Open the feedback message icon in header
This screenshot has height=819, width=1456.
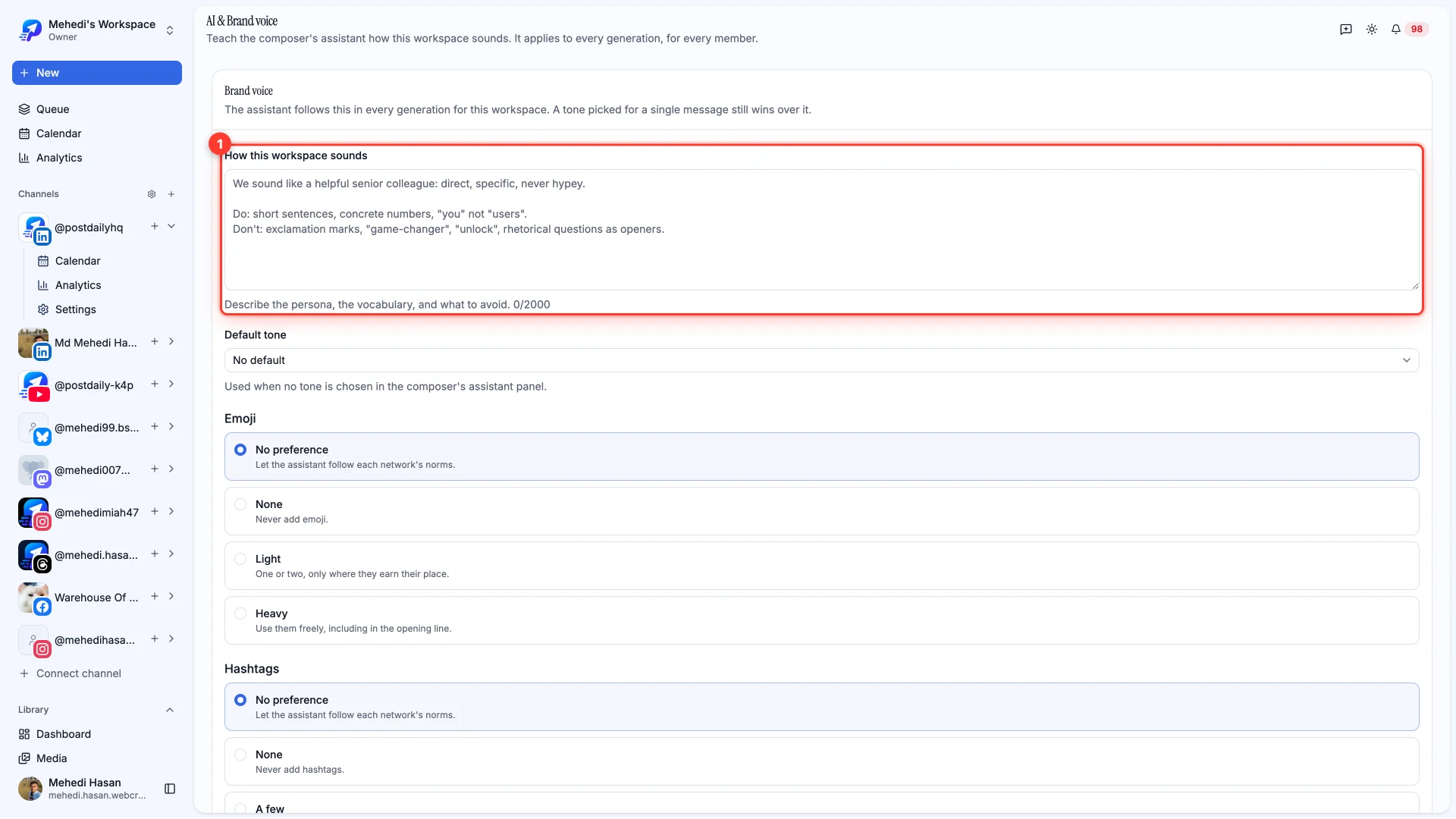pyautogui.click(x=1346, y=29)
